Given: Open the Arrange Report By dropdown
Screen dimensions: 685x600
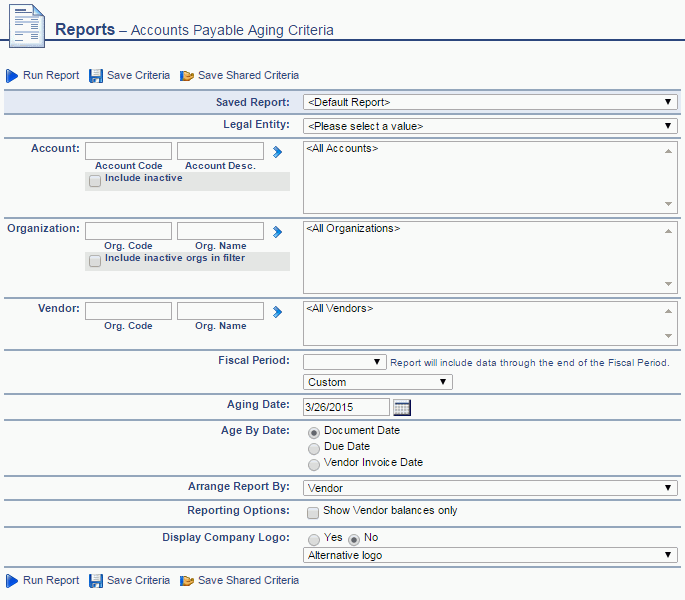Looking at the screenshot, I should point(490,488).
